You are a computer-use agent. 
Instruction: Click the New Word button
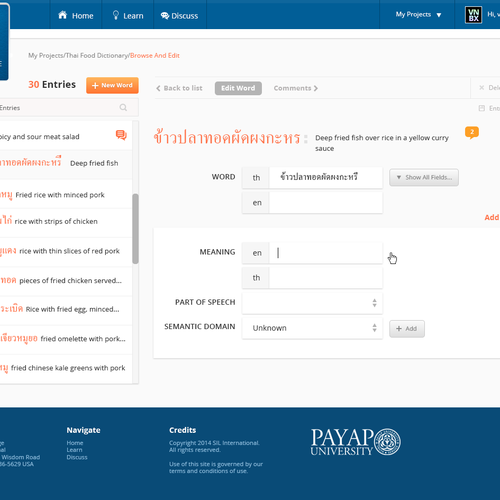[112, 85]
